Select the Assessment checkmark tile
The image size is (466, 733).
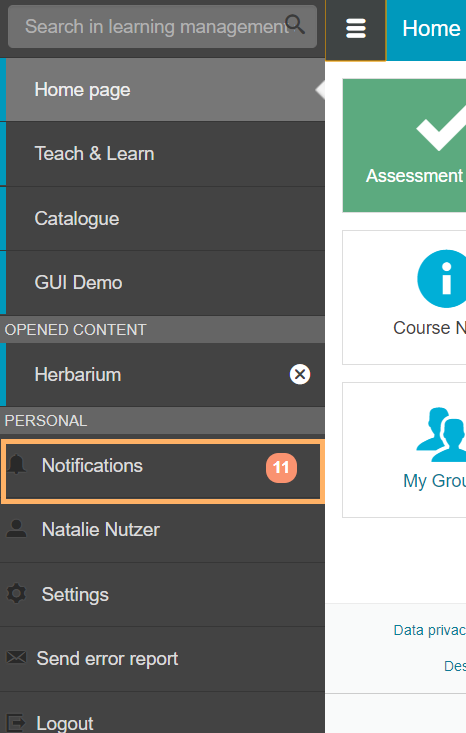point(404,145)
